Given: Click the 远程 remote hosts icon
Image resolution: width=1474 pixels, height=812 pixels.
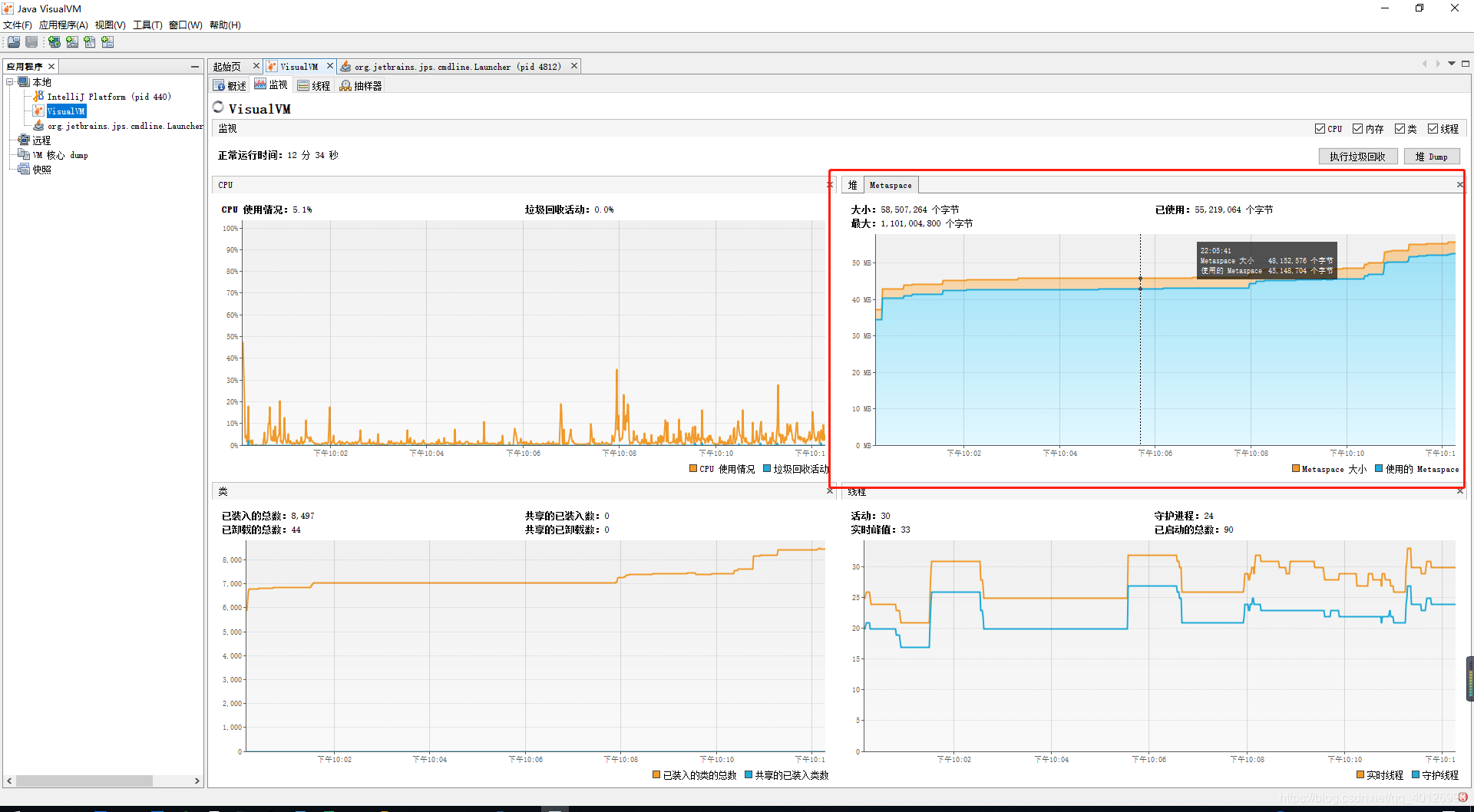Looking at the screenshot, I should coord(24,140).
